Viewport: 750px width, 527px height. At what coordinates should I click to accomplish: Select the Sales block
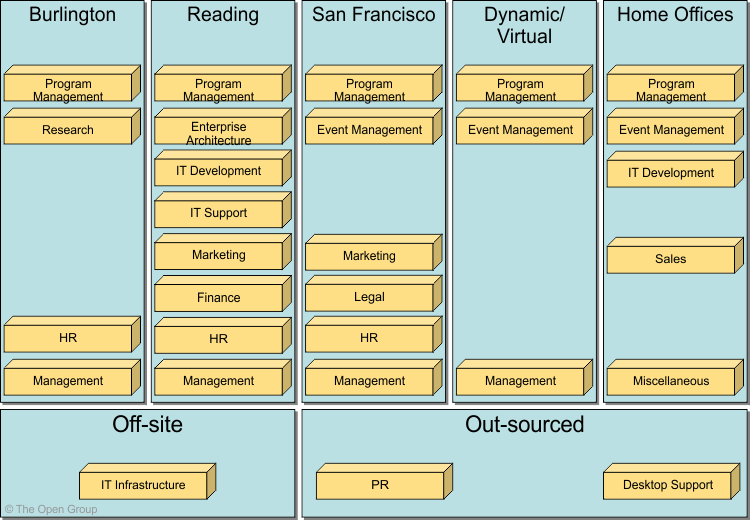pos(675,255)
